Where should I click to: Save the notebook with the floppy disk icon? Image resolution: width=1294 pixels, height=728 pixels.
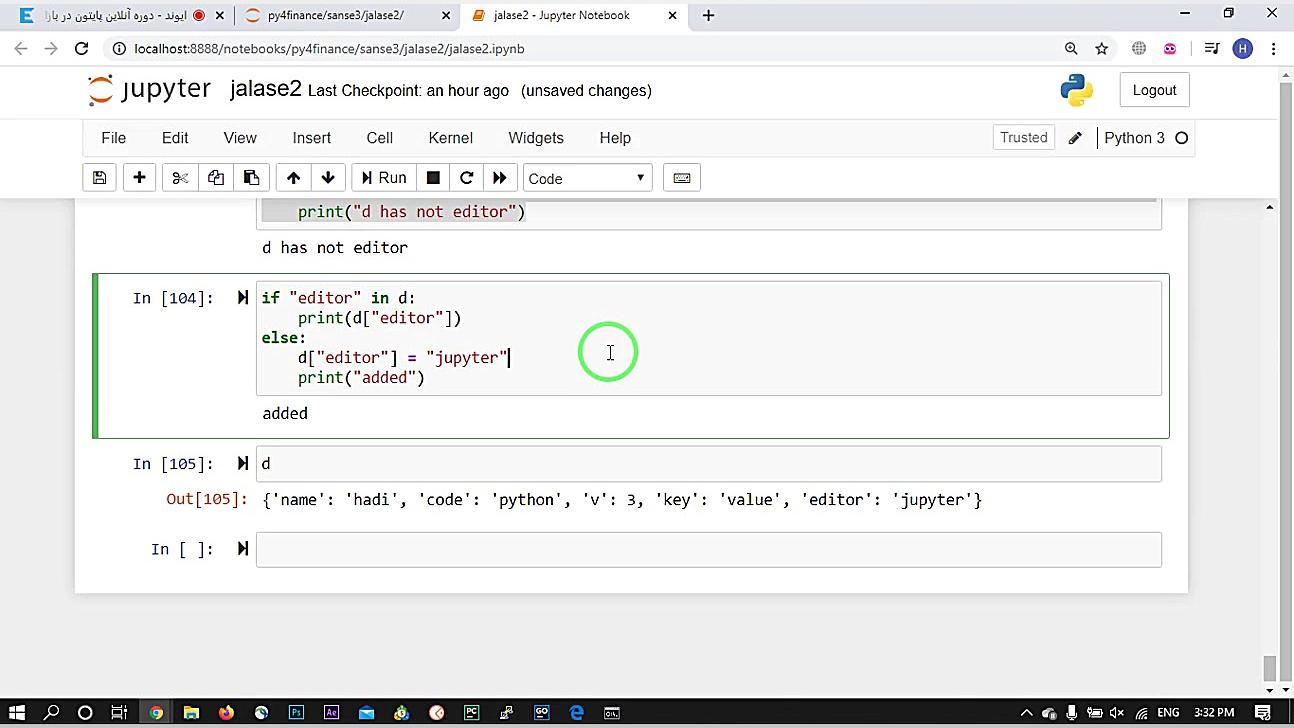click(99, 178)
